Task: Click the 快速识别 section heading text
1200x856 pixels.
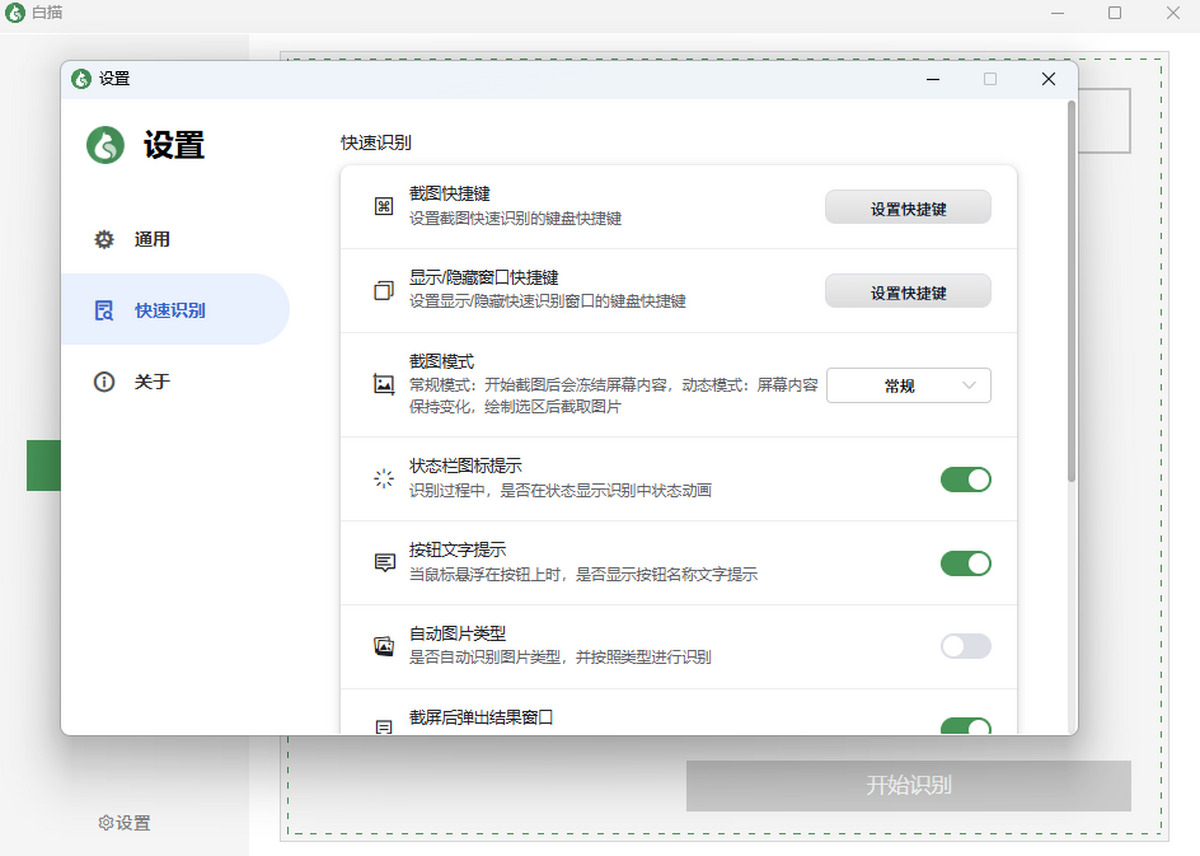Action: [376, 142]
